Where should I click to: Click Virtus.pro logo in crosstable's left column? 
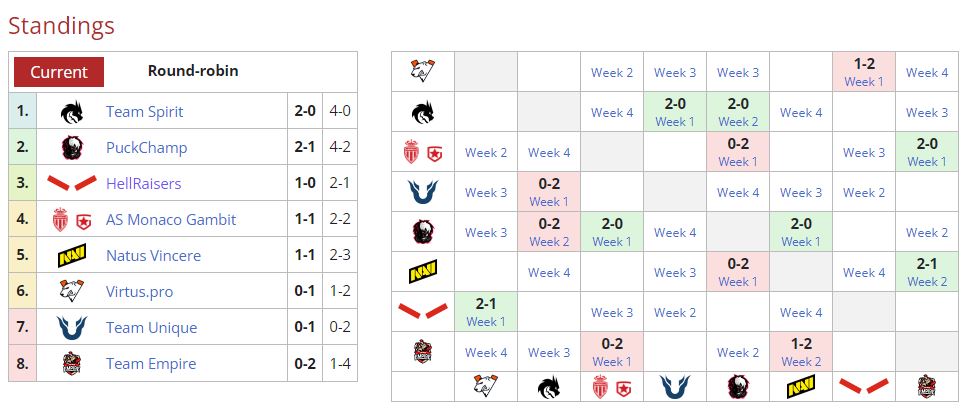422,72
